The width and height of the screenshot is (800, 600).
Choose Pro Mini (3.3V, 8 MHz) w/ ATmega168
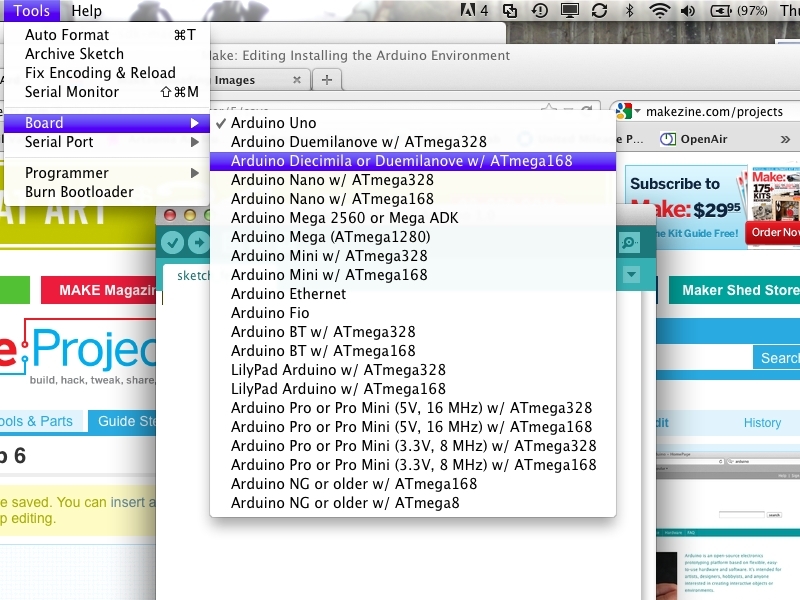(413, 465)
